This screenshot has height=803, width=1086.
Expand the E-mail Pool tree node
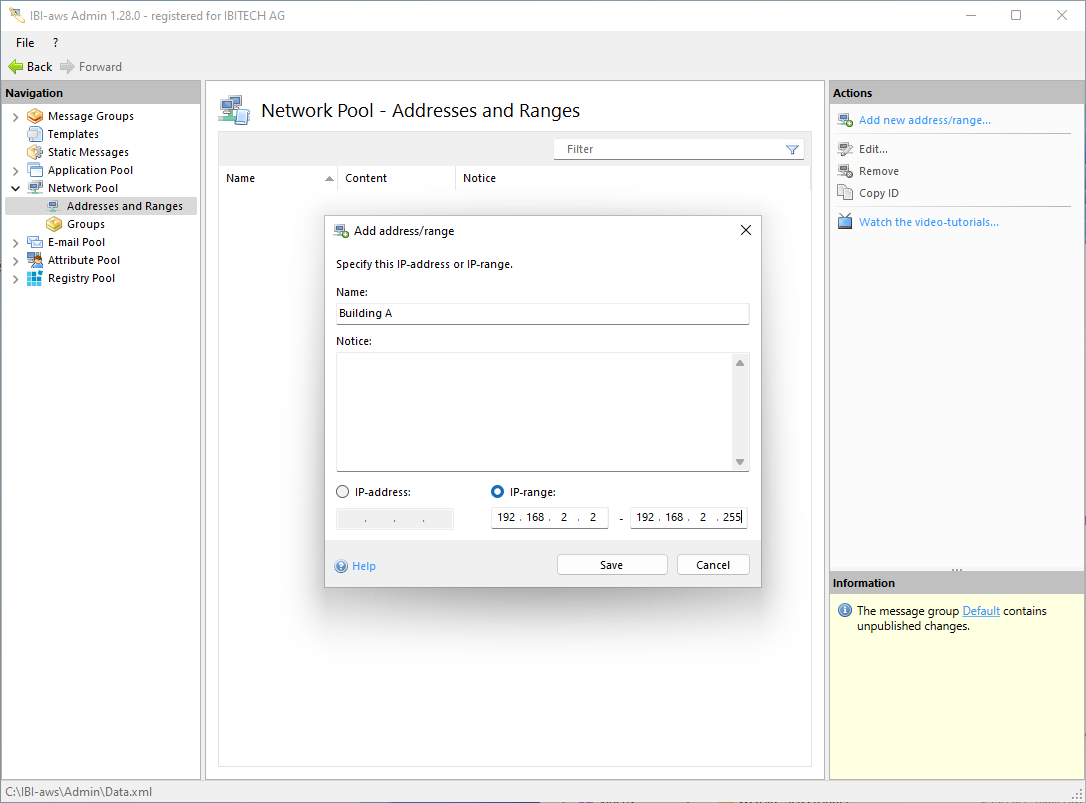[x=15, y=243]
